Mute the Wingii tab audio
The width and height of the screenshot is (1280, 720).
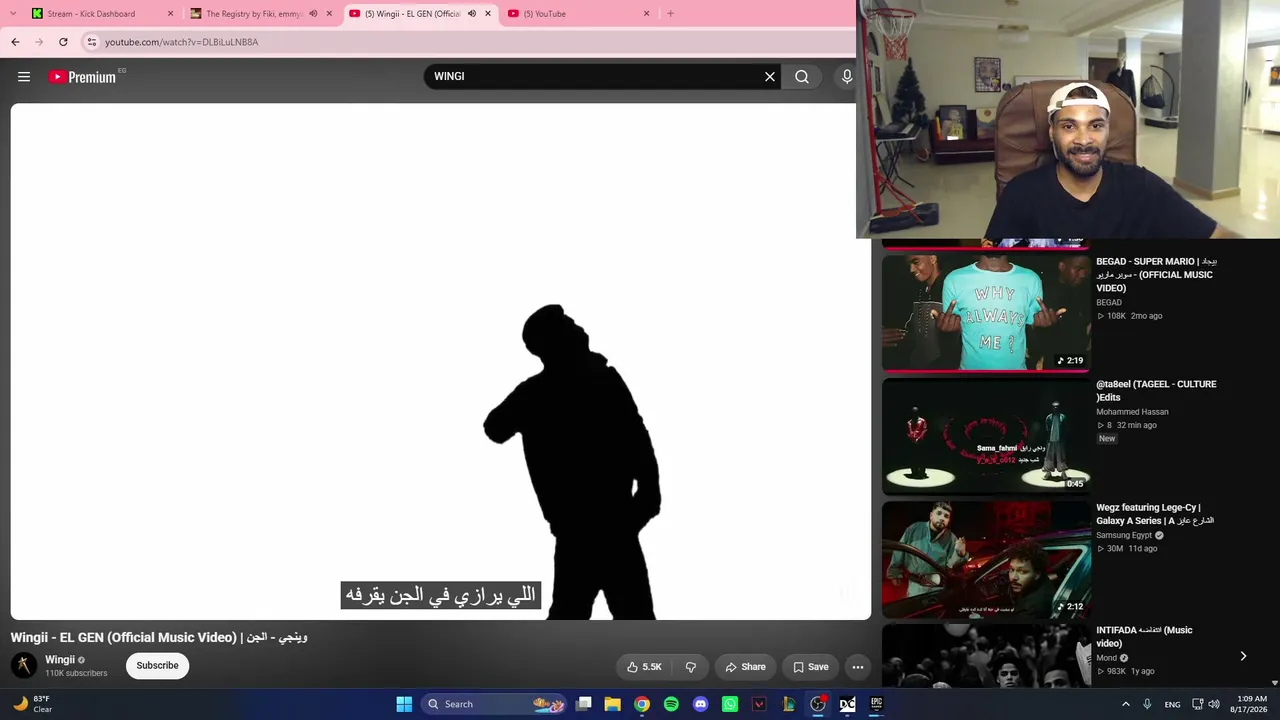click(x=472, y=14)
